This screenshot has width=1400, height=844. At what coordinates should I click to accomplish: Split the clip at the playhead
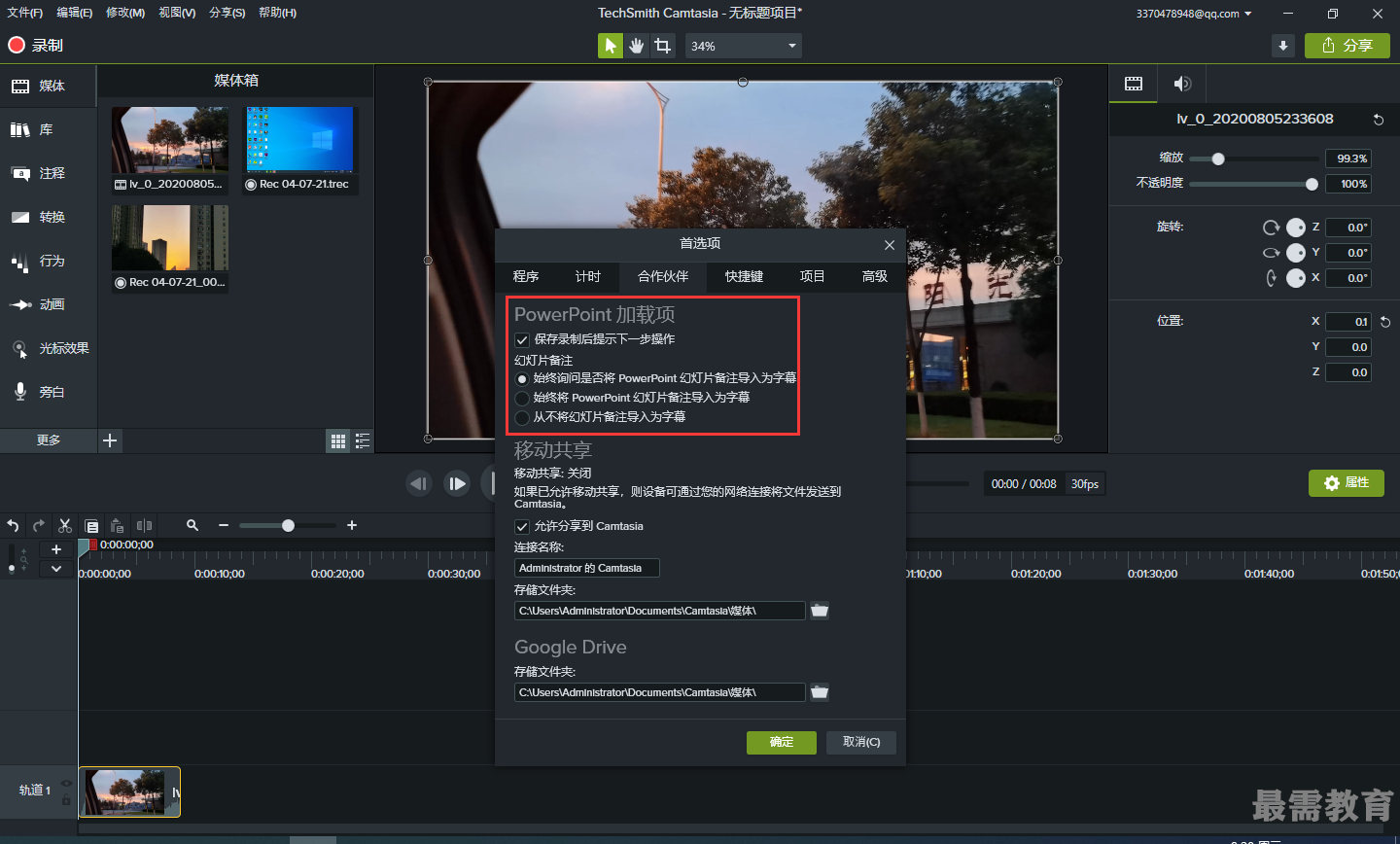pos(144,525)
